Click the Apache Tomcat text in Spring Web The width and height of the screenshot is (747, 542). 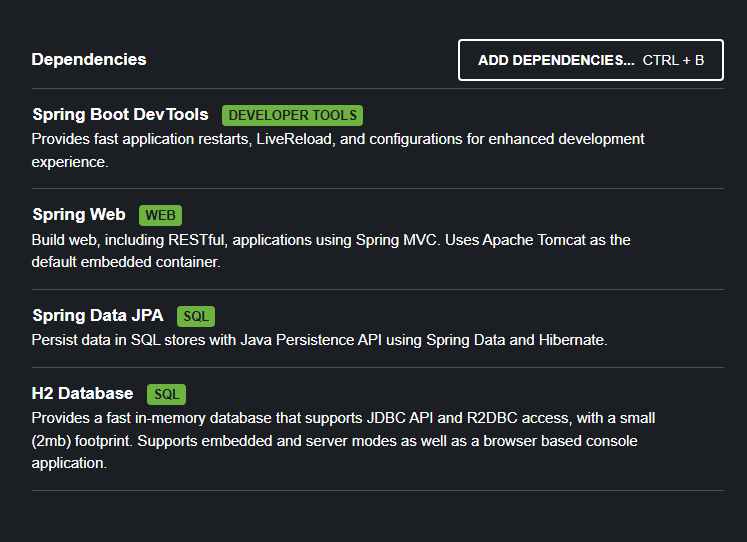coord(534,240)
